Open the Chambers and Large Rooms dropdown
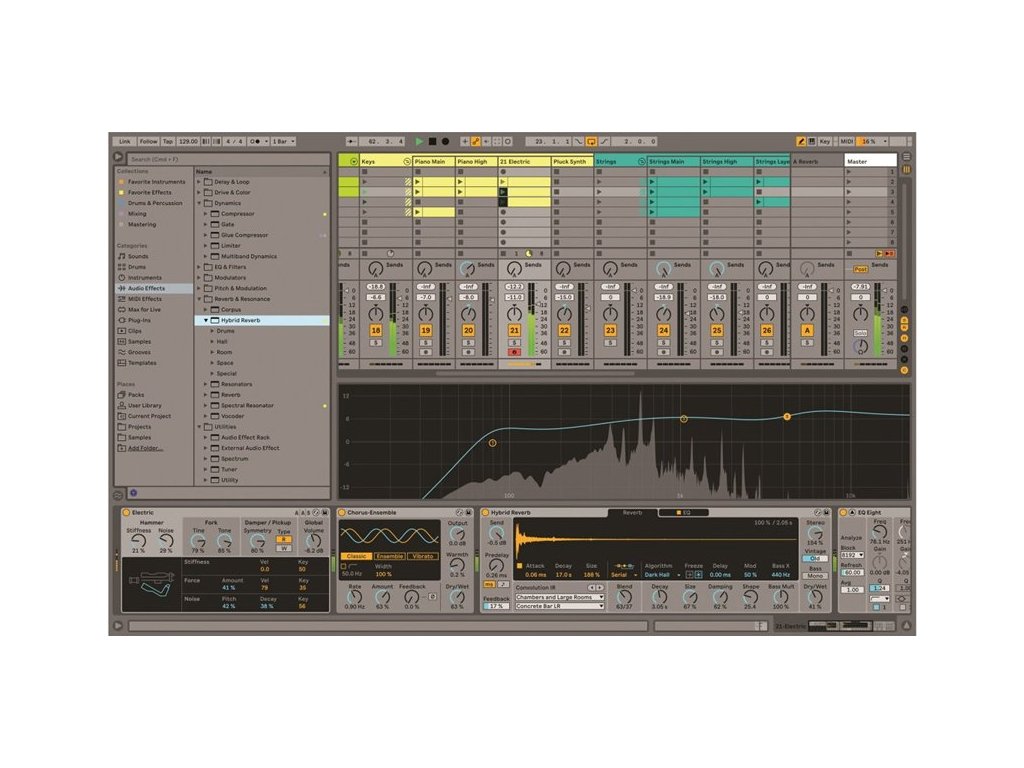This screenshot has width=1024, height=768. (x=559, y=597)
